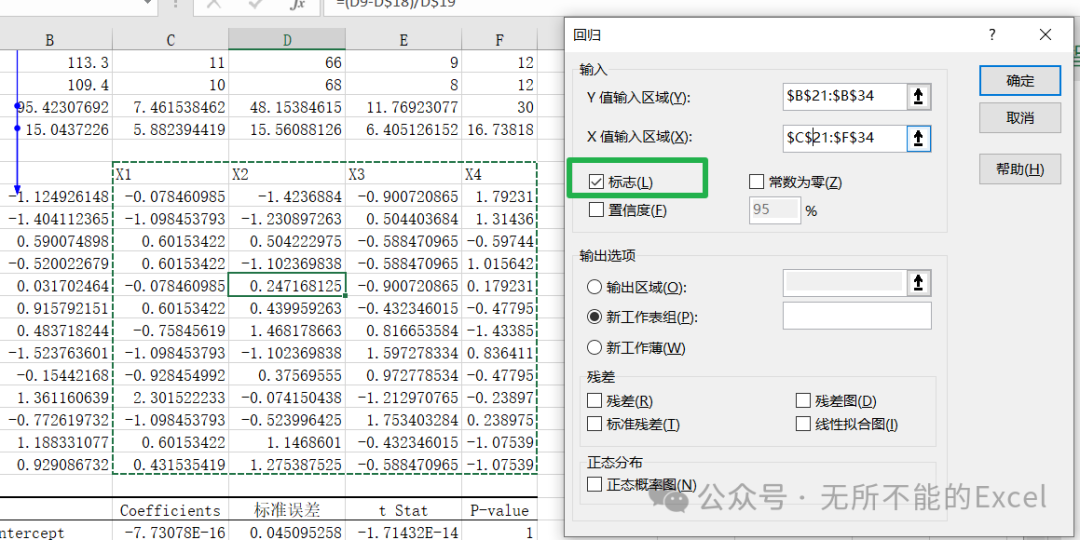Viewport: 1080px width, 540px height.
Task: Enable the 正态概率图(N) checkbox
Action: tap(594, 484)
